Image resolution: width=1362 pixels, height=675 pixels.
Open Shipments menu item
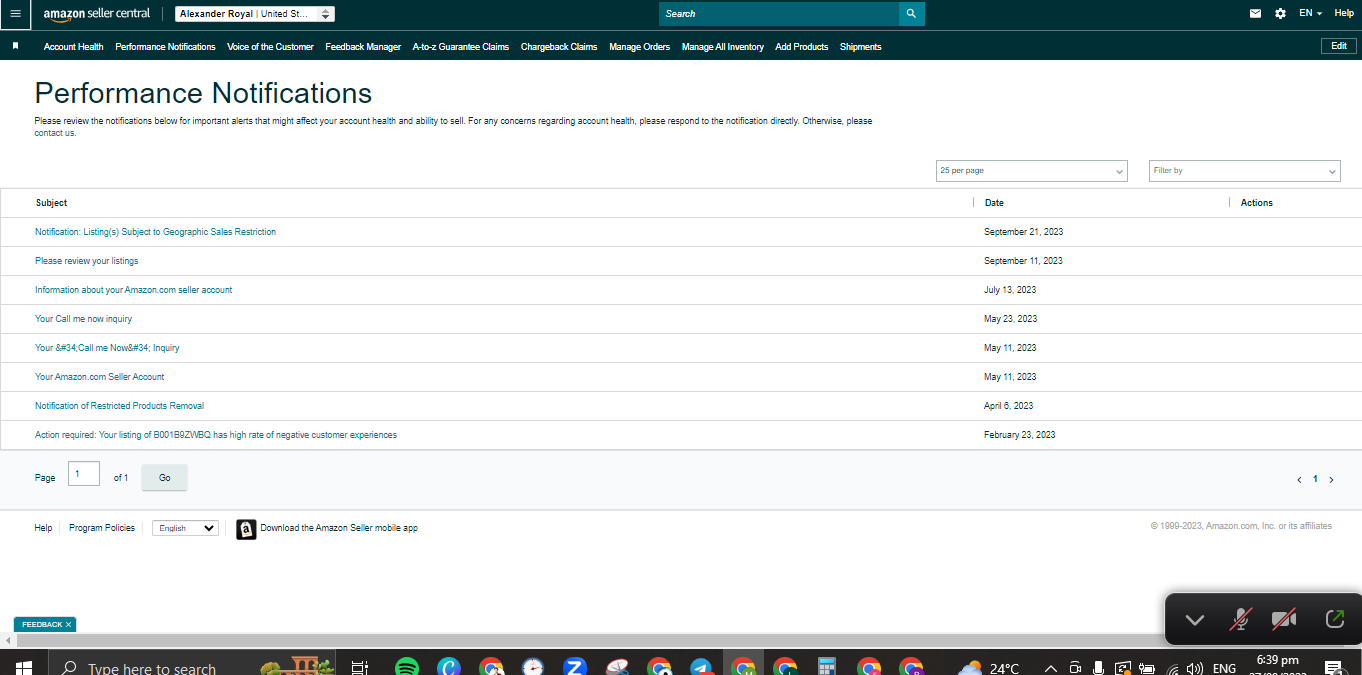tap(861, 47)
